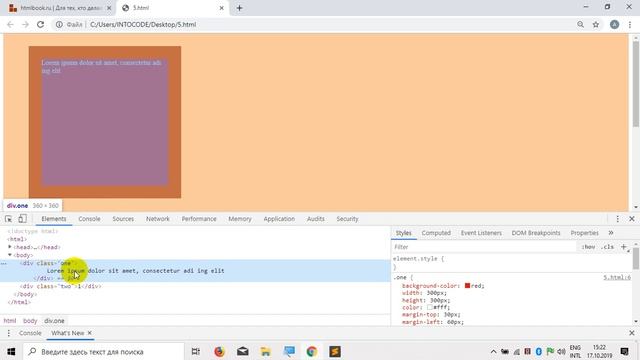Open the selected node's ellipsis actions
This screenshot has width=640, height=360.
coord(4,263)
